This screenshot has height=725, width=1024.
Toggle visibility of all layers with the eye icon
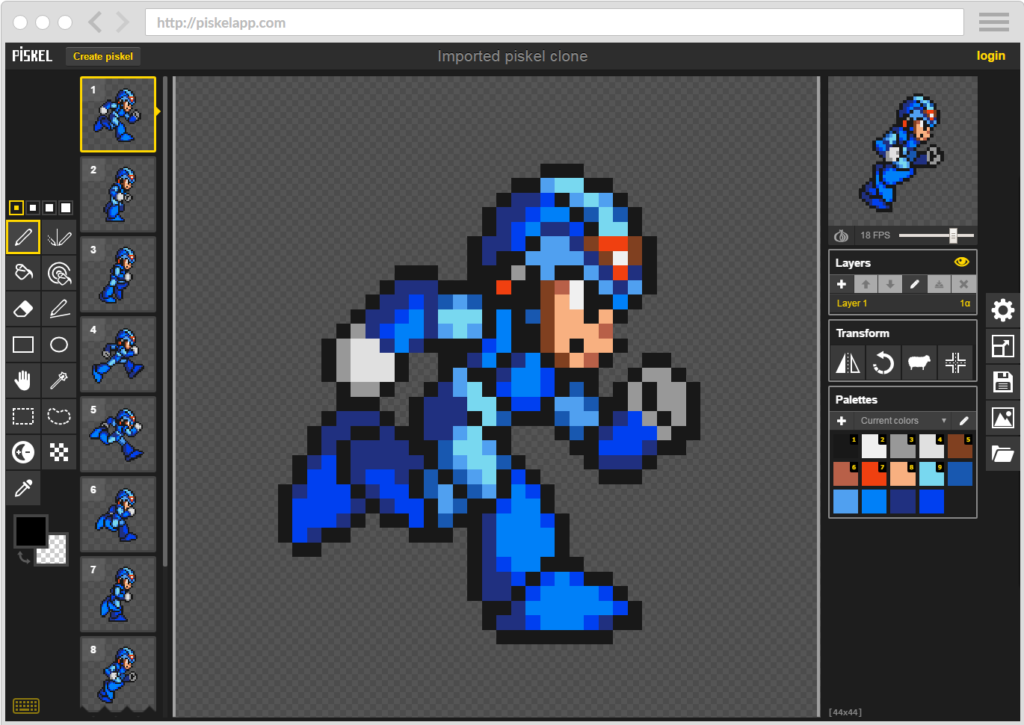(x=961, y=262)
